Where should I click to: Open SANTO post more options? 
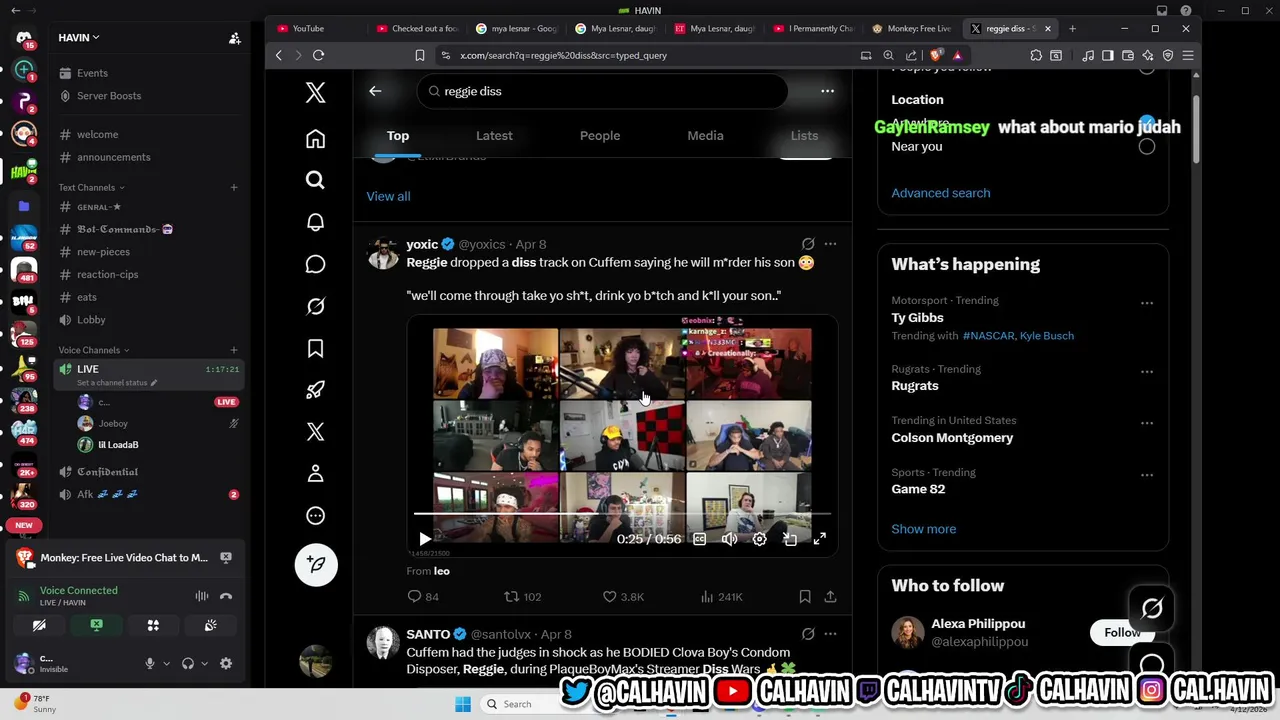coord(830,634)
